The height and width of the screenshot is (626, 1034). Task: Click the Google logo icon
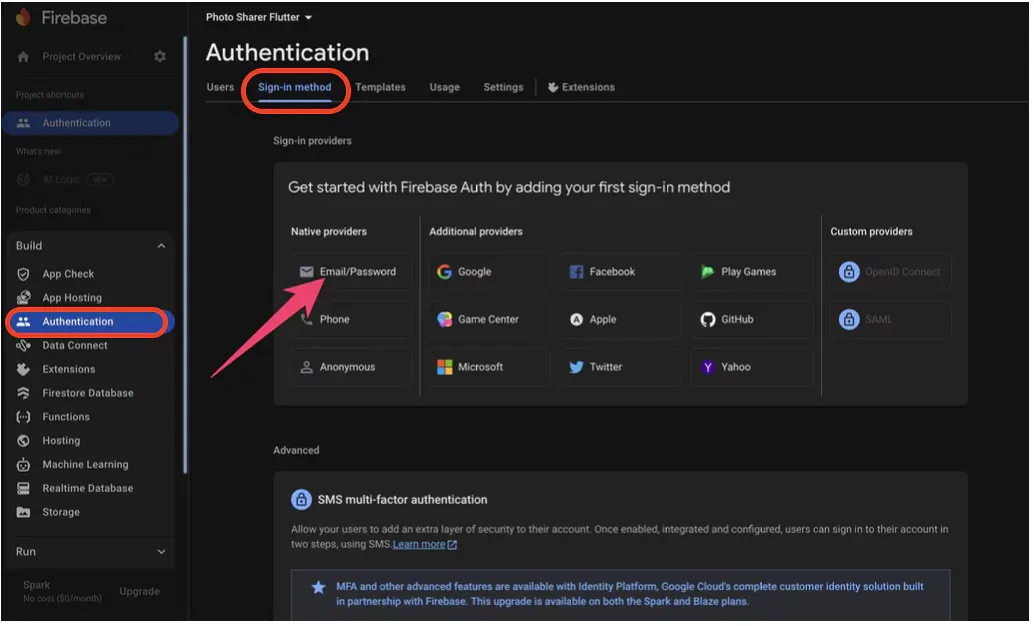[x=444, y=272]
